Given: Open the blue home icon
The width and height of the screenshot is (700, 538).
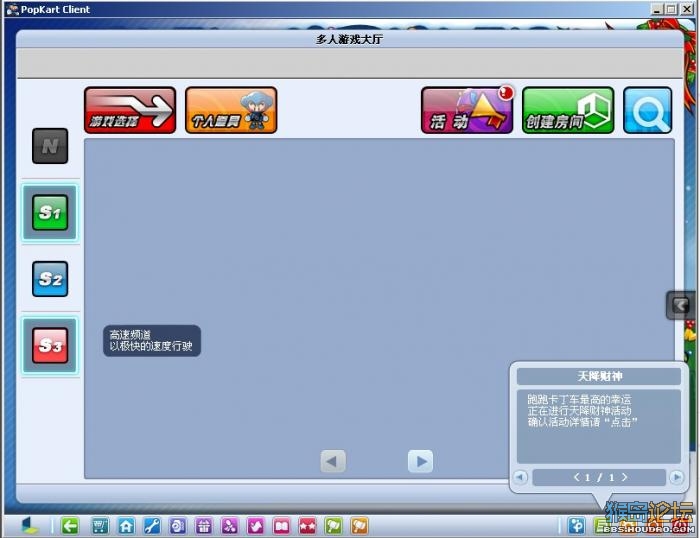Looking at the screenshot, I should coord(126,526).
